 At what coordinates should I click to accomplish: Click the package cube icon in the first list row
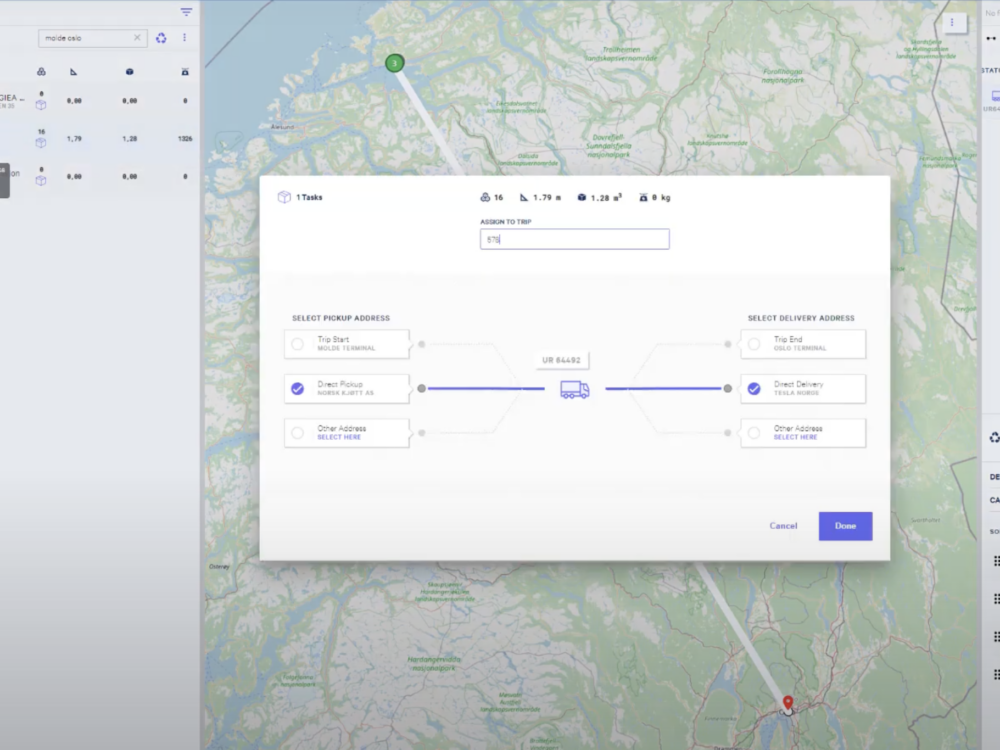coord(41,105)
